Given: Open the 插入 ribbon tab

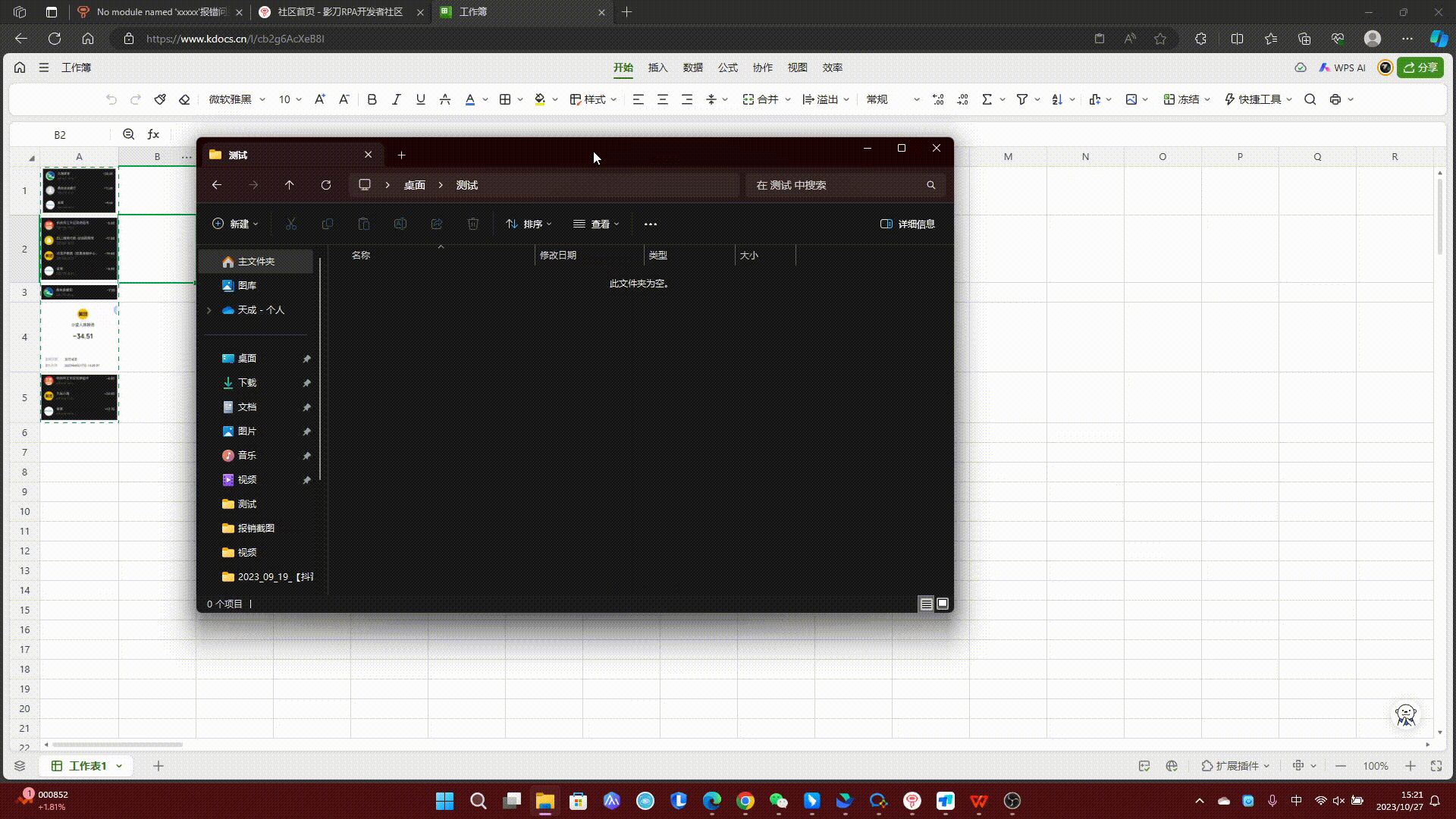Looking at the screenshot, I should 657,67.
